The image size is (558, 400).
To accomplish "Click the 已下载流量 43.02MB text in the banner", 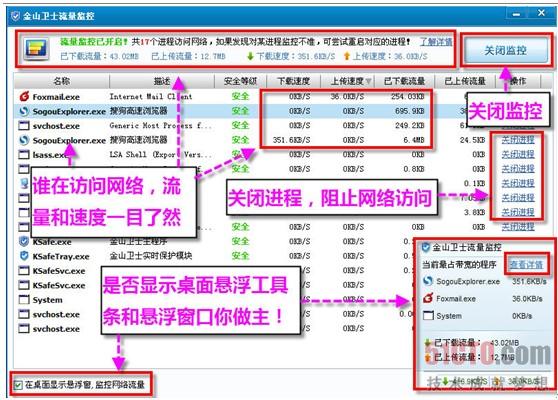I will click(99, 56).
